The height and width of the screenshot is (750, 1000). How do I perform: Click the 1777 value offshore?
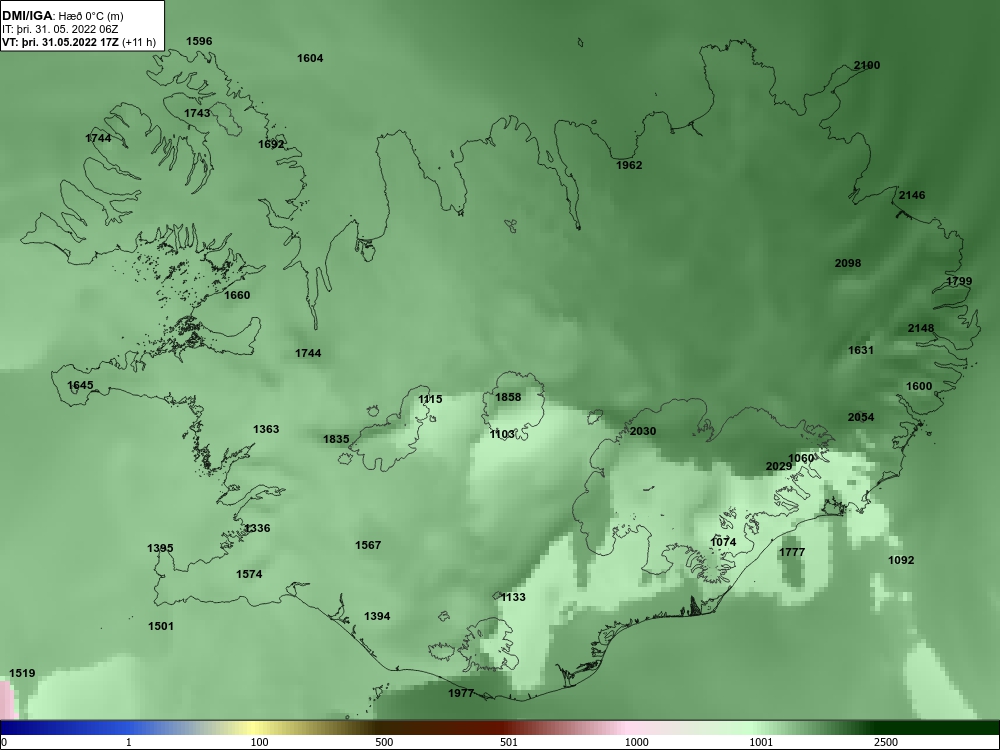[792, 552]
